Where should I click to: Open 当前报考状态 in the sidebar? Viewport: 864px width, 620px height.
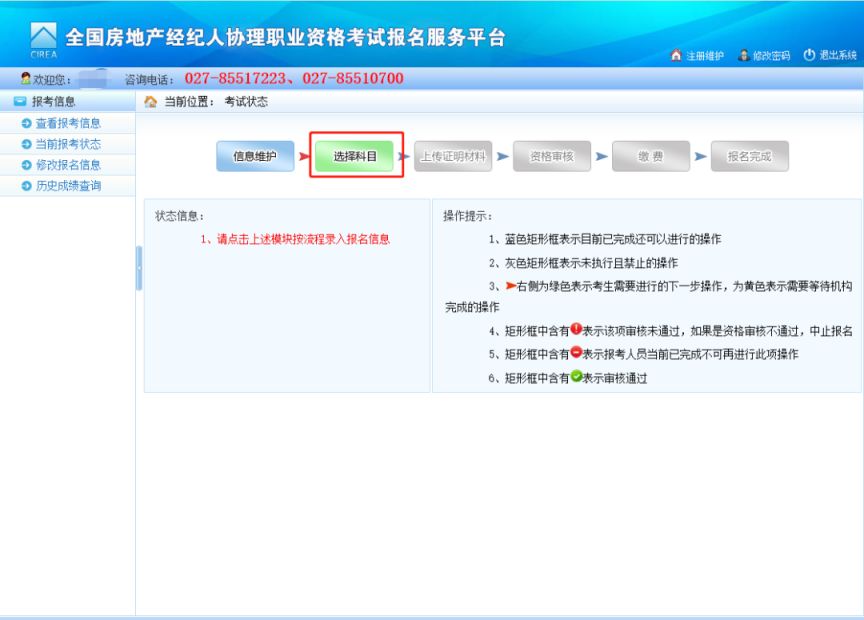(68, 144)
